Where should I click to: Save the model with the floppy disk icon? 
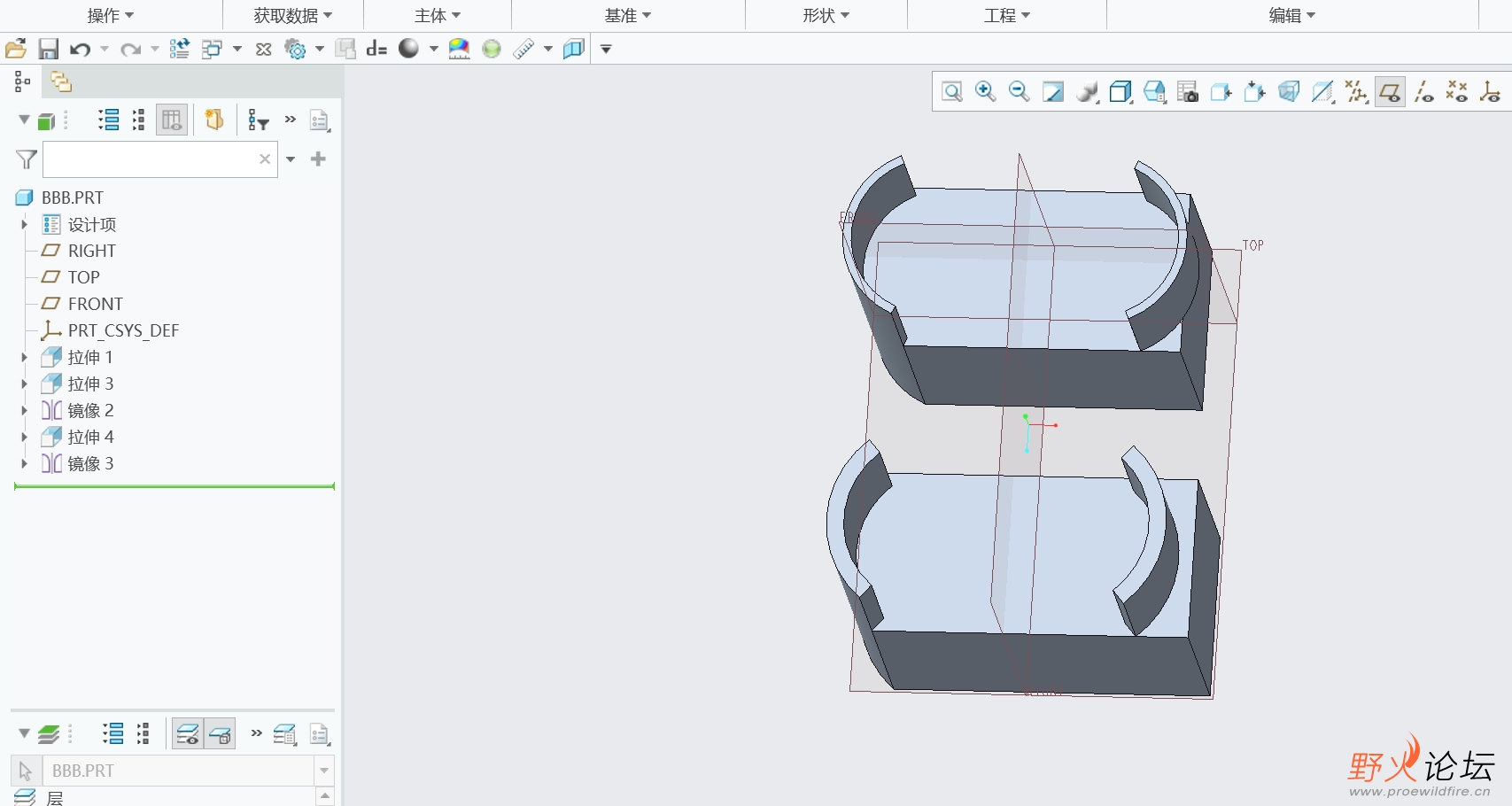point(48,49)
